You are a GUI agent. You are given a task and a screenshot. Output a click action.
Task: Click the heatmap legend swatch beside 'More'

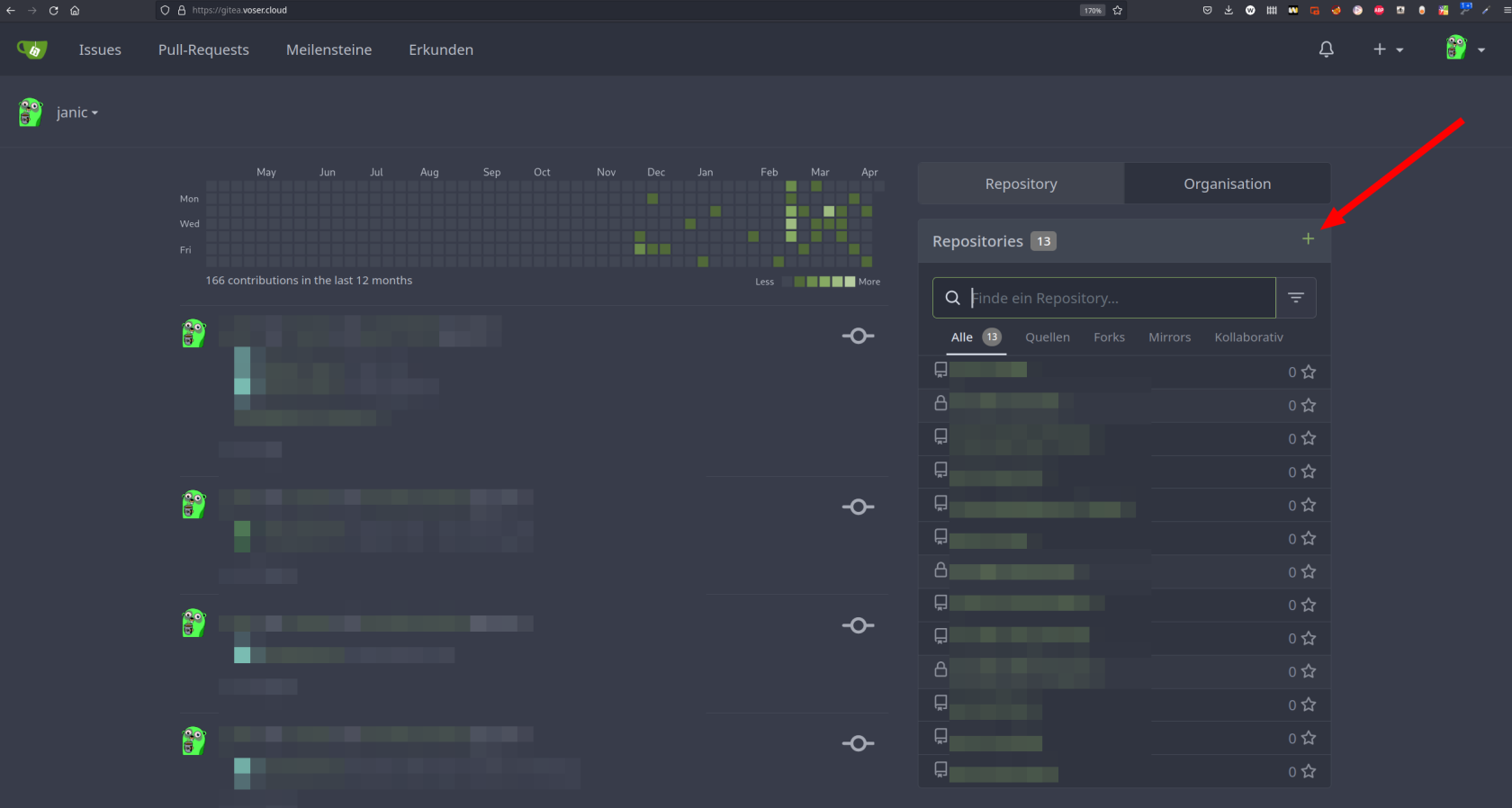click(x=850, y=282)
